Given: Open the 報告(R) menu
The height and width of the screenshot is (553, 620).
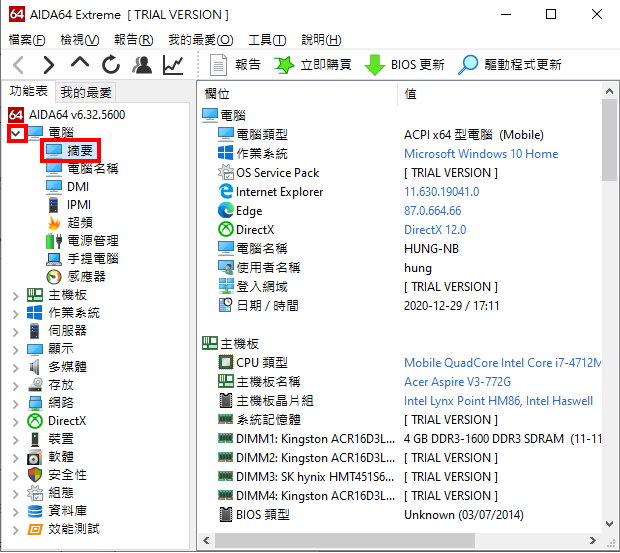Looking at the screenshot, I should (133, 40).
